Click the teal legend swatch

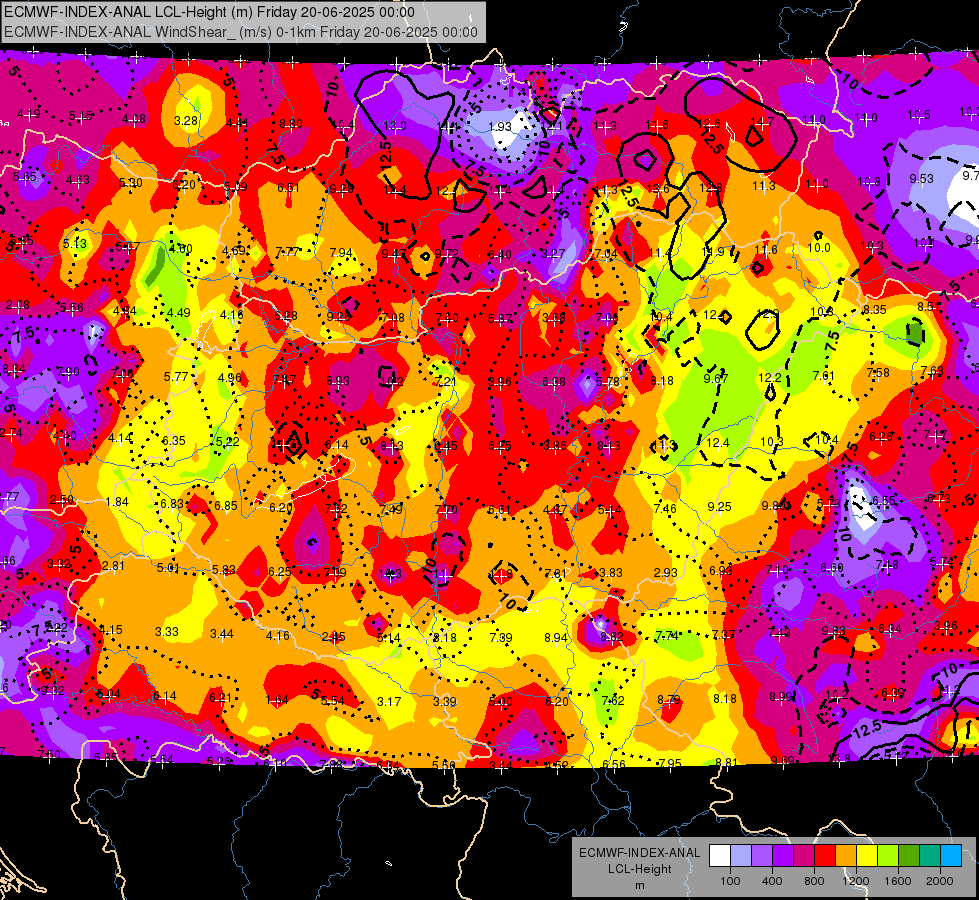pyautogui.click(x=930, y=856)
